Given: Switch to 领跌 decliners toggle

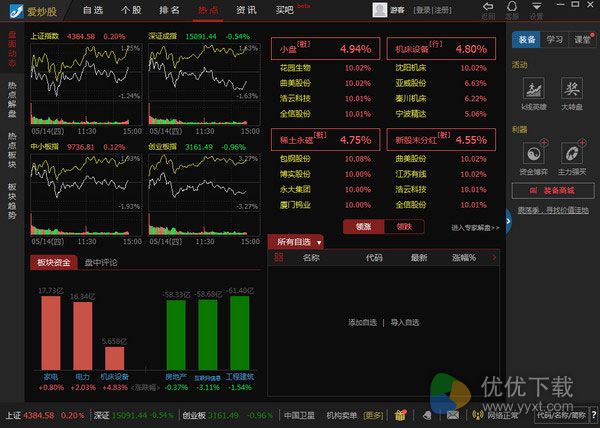Looking at the screenshot, I should [x=404, y=227].
